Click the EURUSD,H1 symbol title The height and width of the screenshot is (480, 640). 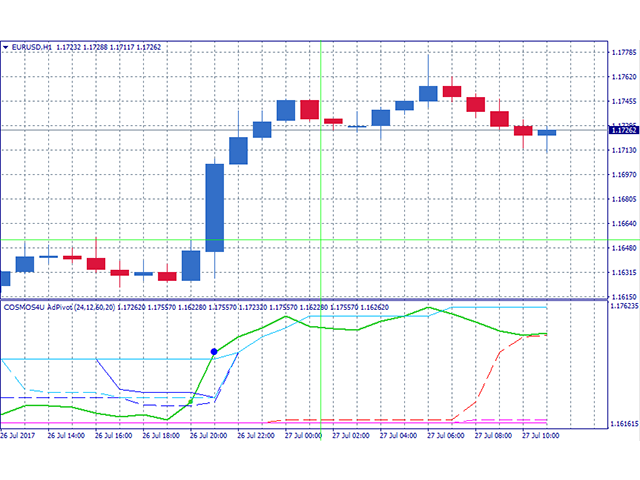point(34,47)
